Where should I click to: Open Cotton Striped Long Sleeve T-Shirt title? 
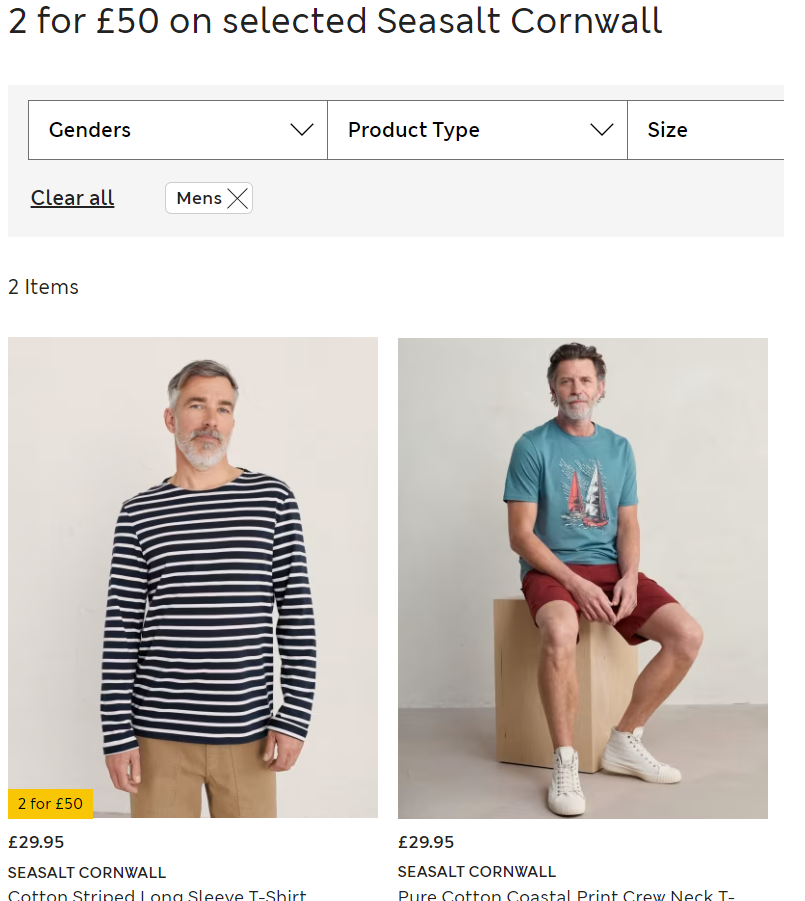point(157,894)
